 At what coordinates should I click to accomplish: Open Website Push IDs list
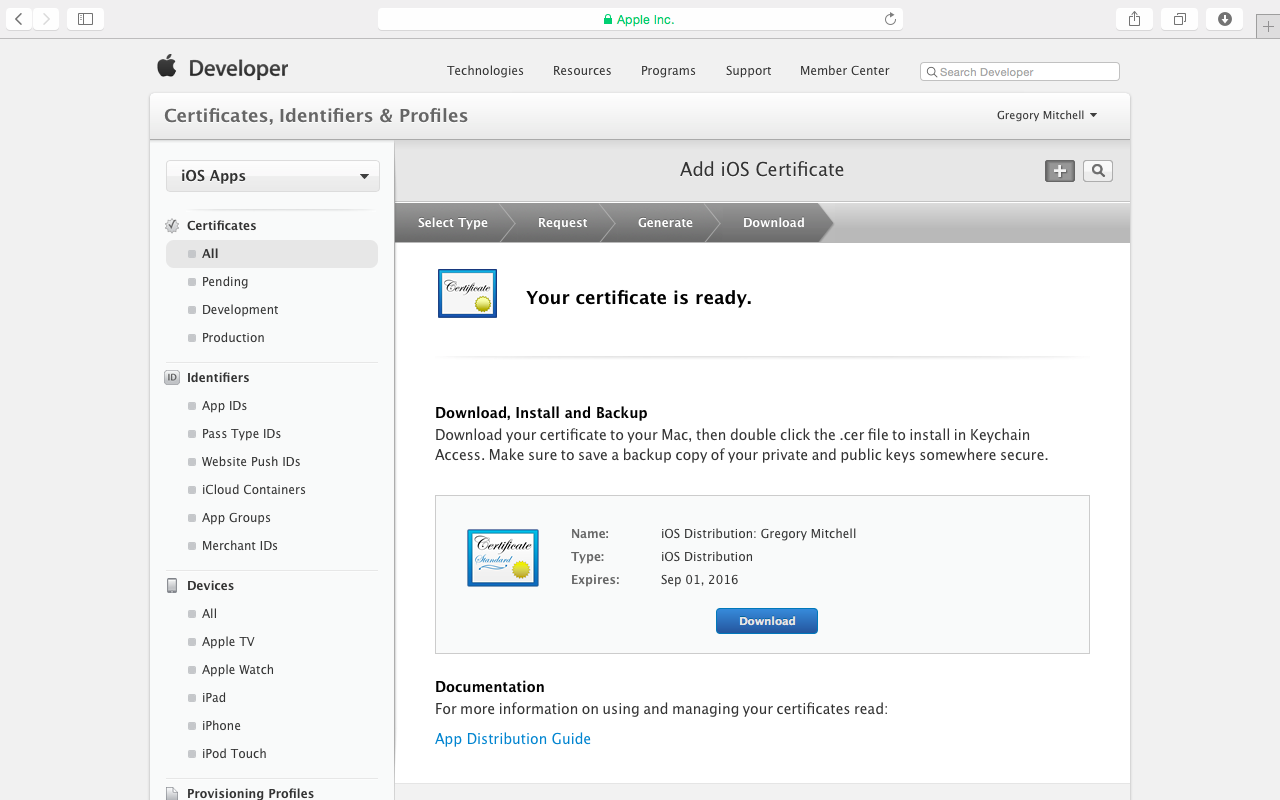(251, 462)
